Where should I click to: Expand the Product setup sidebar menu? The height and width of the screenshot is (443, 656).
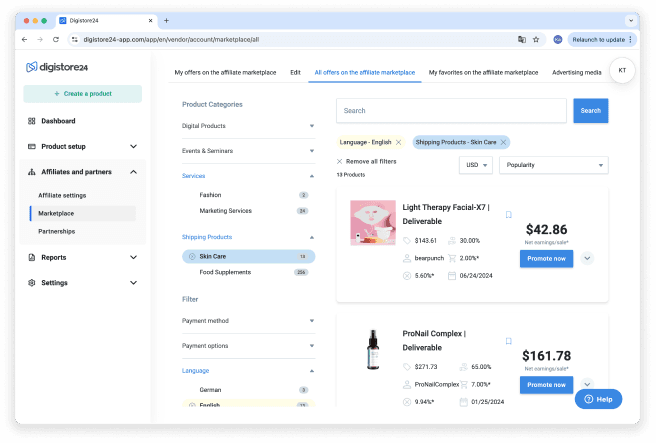[x=133, y=146]
